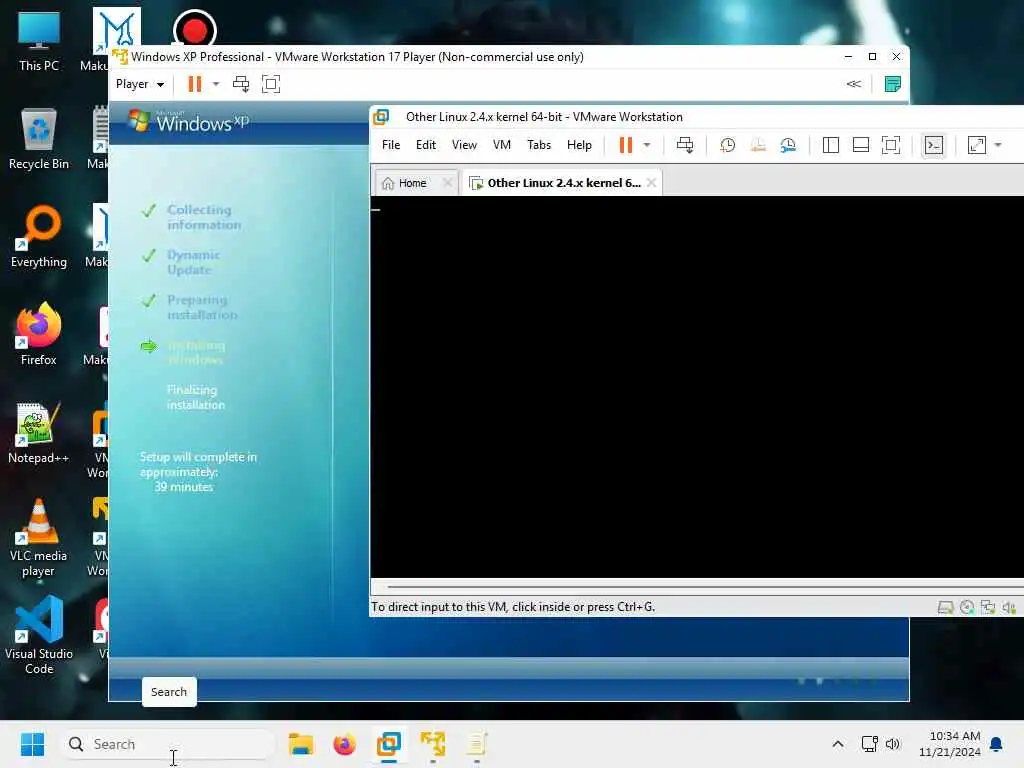Toggle the console view button
This screenshot has height=768, width=1024.
coord(933,145)
